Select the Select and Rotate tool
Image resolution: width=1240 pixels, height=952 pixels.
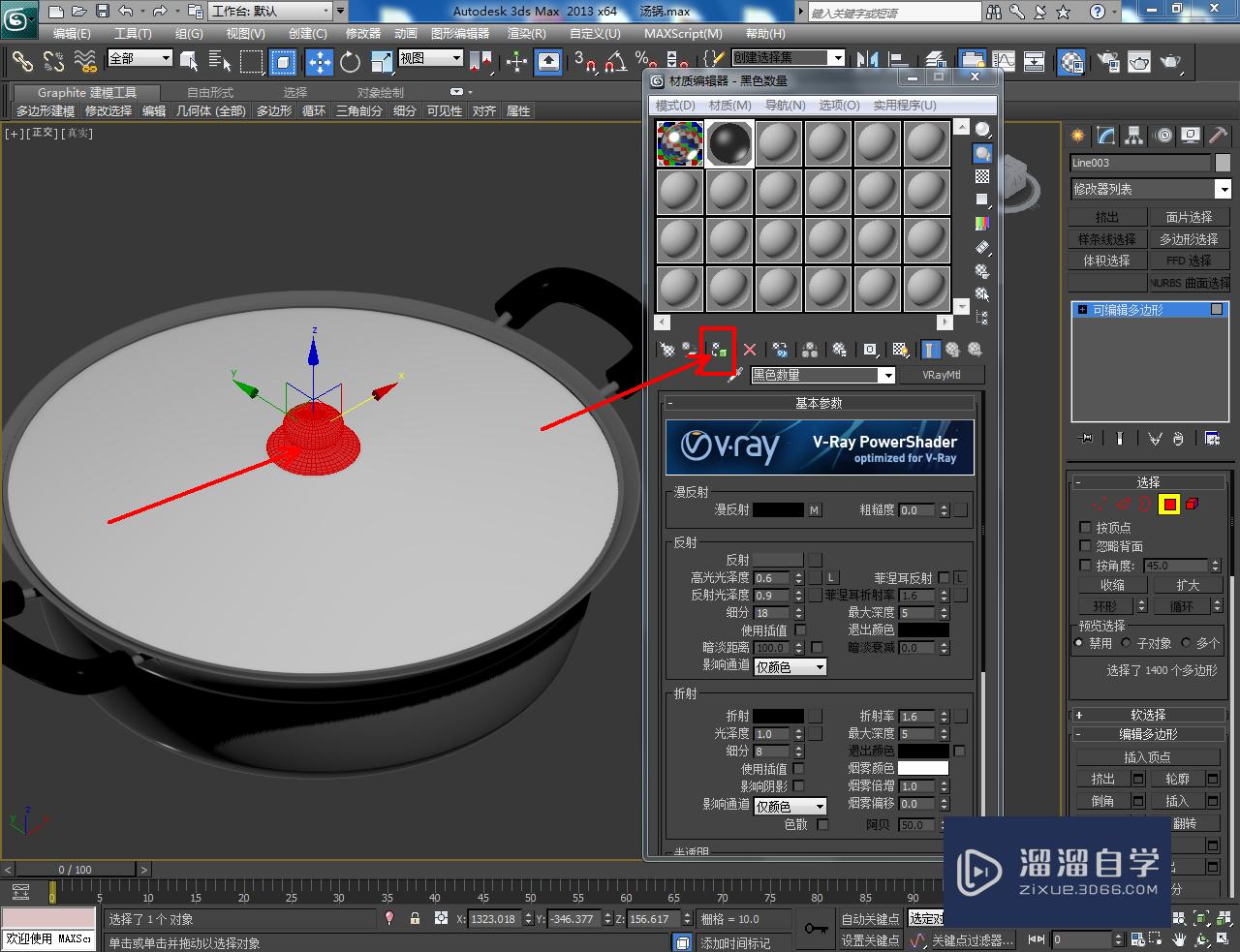click(x=351, y=62)
